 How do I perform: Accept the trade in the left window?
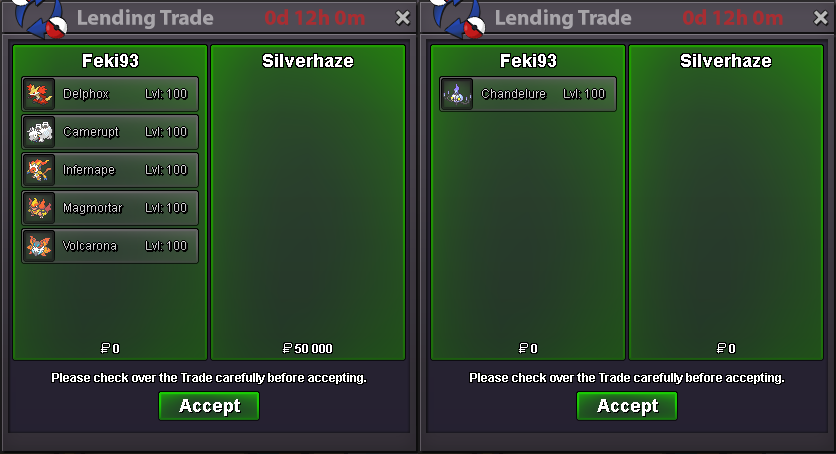pyautogui.click(x=209, y=406)
